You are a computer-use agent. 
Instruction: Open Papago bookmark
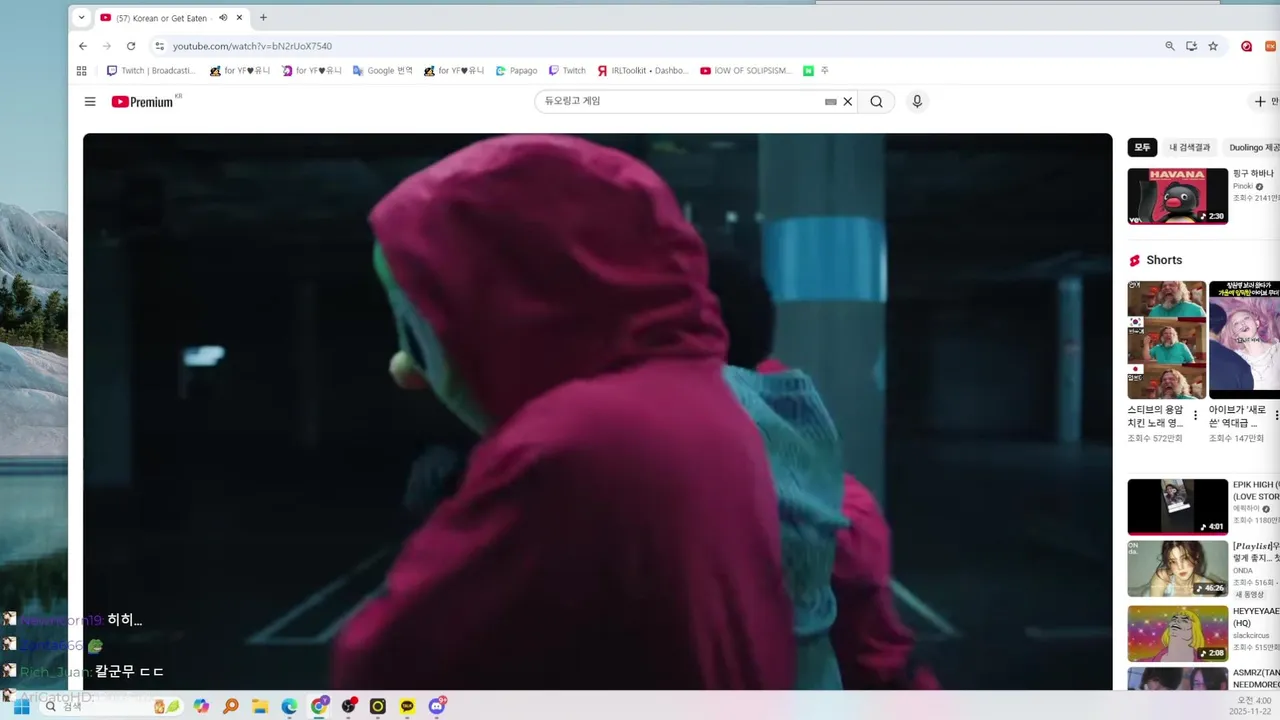click(x=516, y=71)
